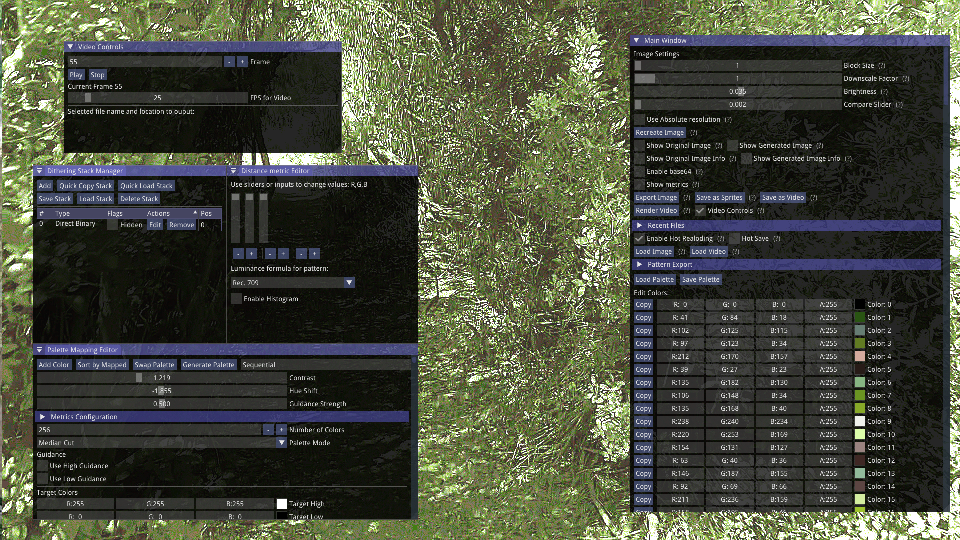Click Stop in Video Controls

click(97, 75)
